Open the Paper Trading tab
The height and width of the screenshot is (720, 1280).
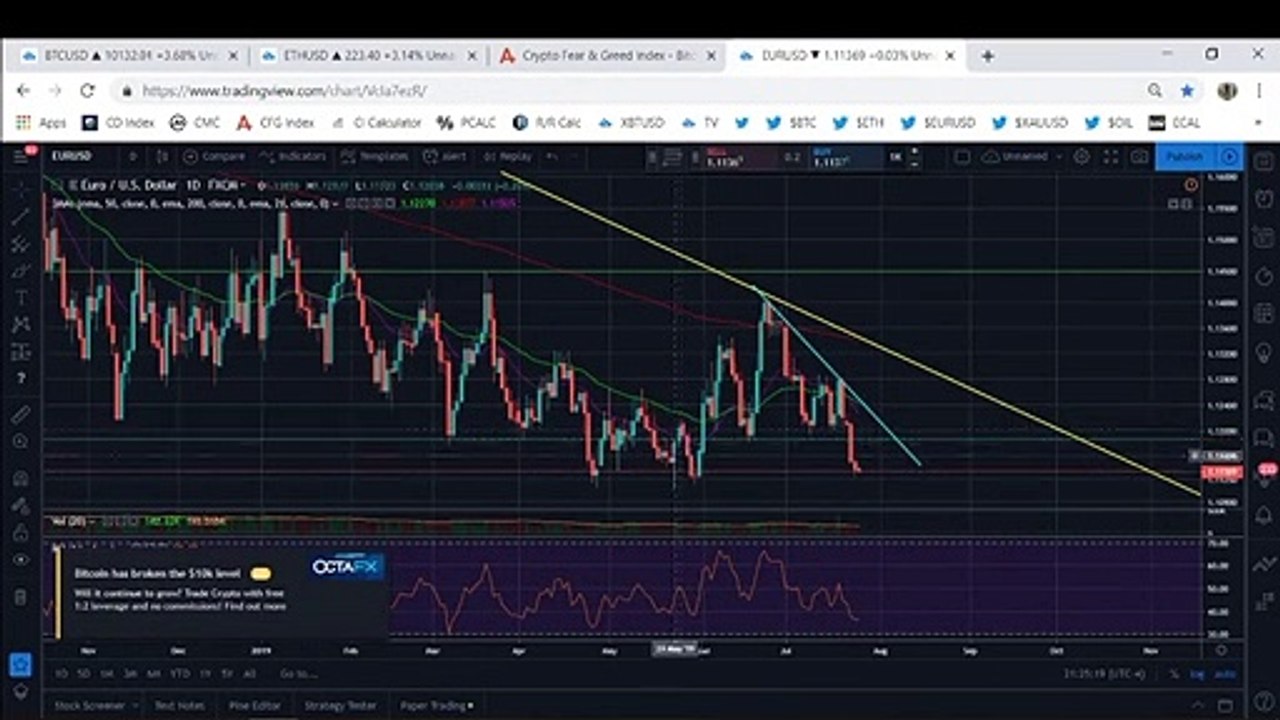[x=436, y=705]
